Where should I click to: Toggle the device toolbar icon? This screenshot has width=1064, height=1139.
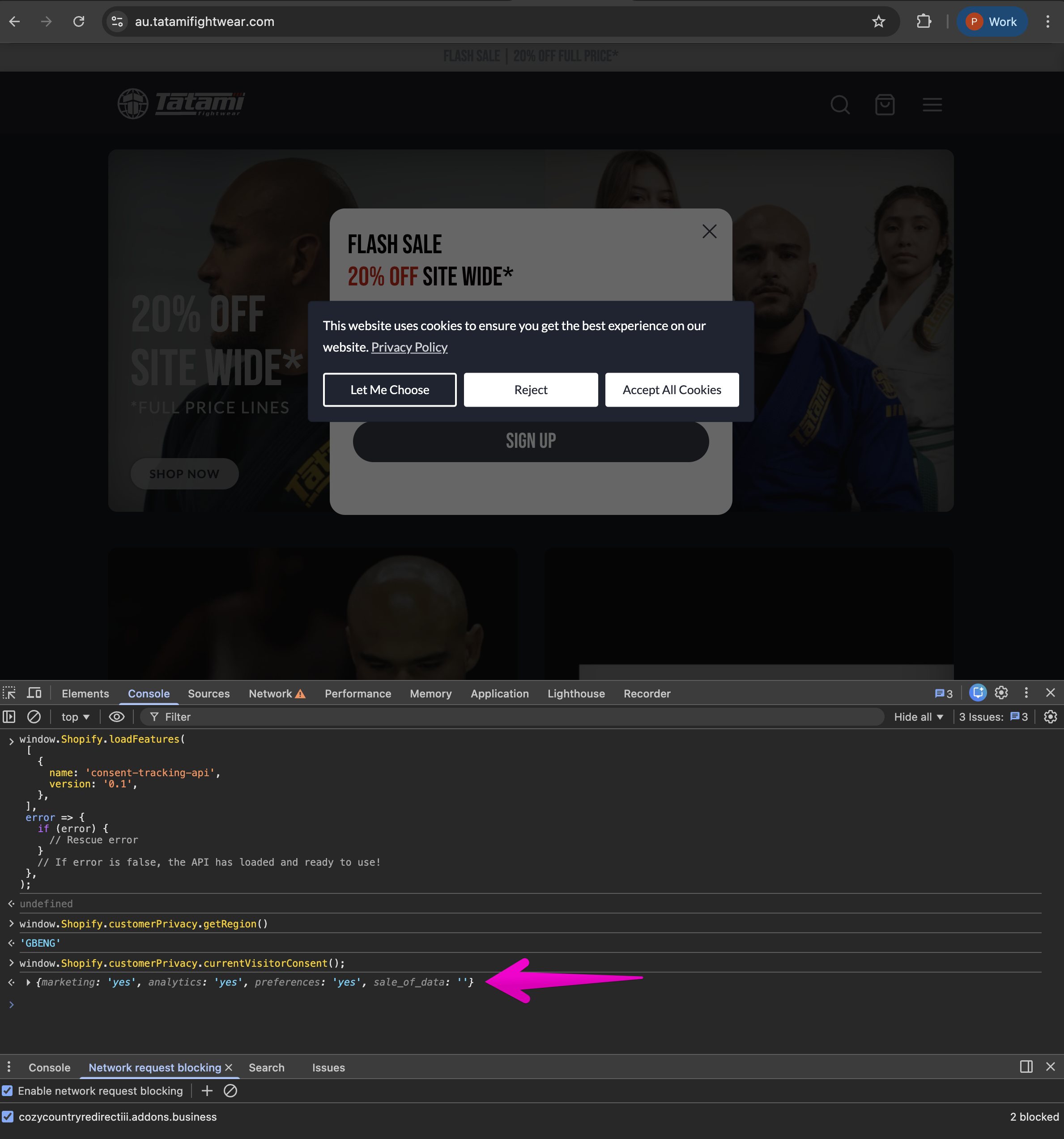pyautogui.click(x=34, y=693)
